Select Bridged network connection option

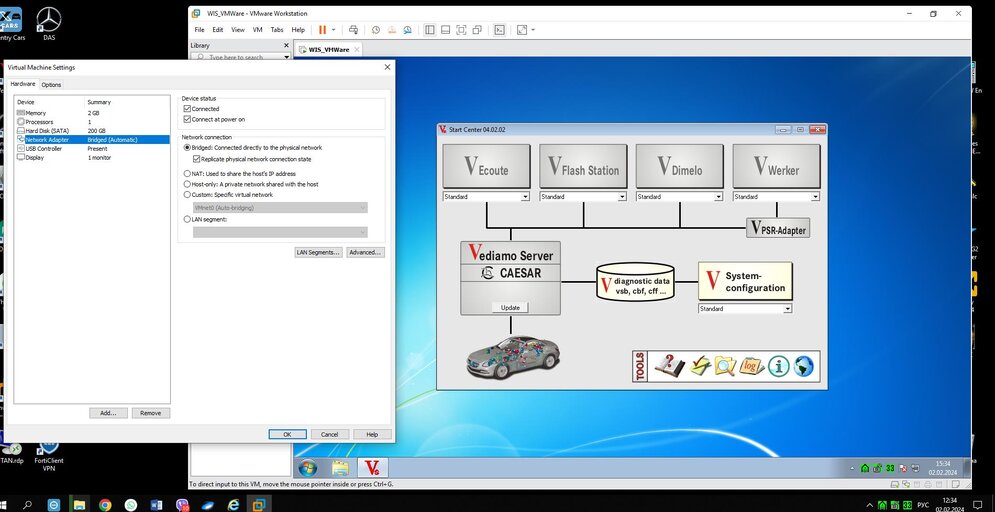click(x=187, y=148)
